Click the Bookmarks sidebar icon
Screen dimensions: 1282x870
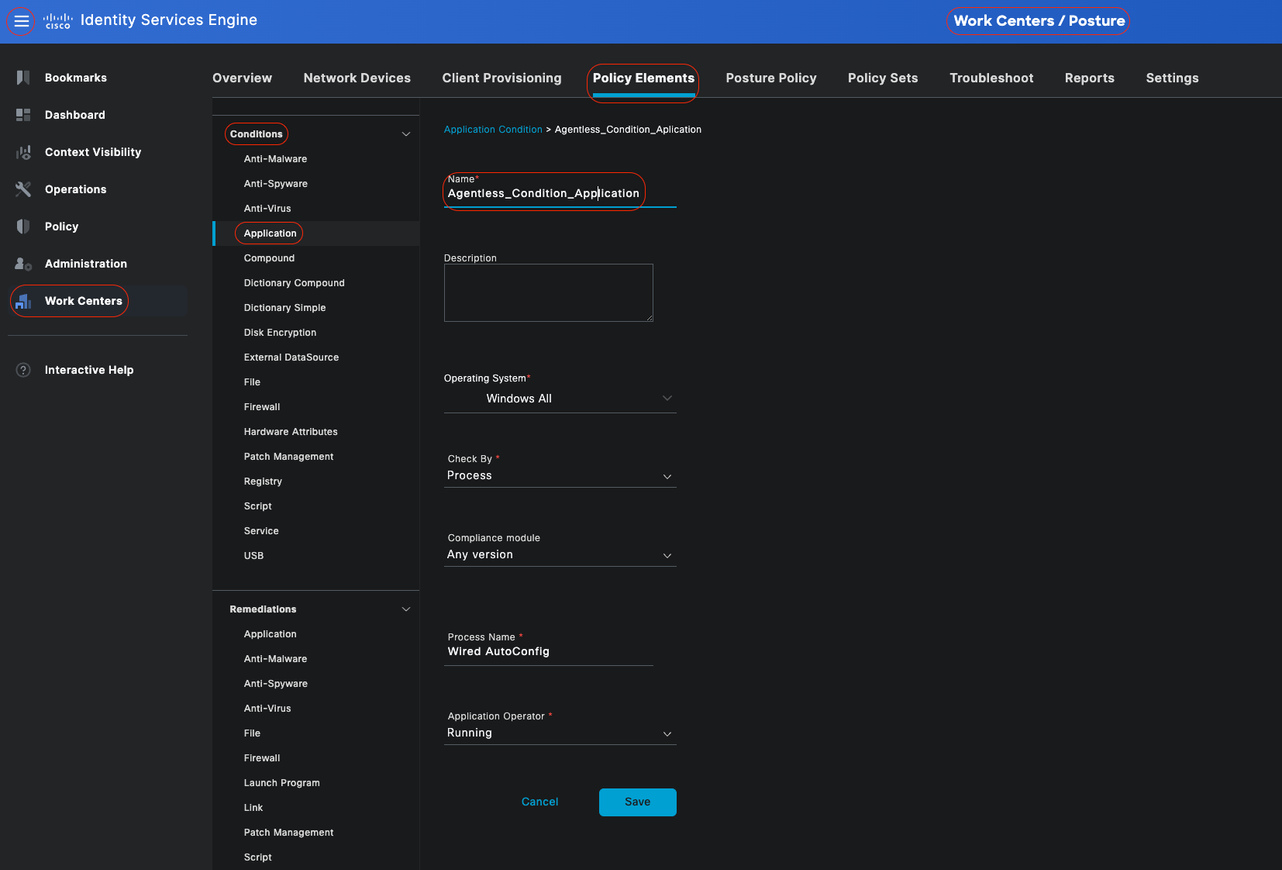coord(23,78)
